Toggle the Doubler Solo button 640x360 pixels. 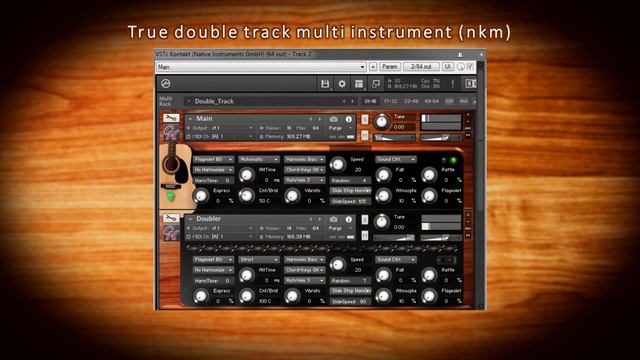coord(365,220)
